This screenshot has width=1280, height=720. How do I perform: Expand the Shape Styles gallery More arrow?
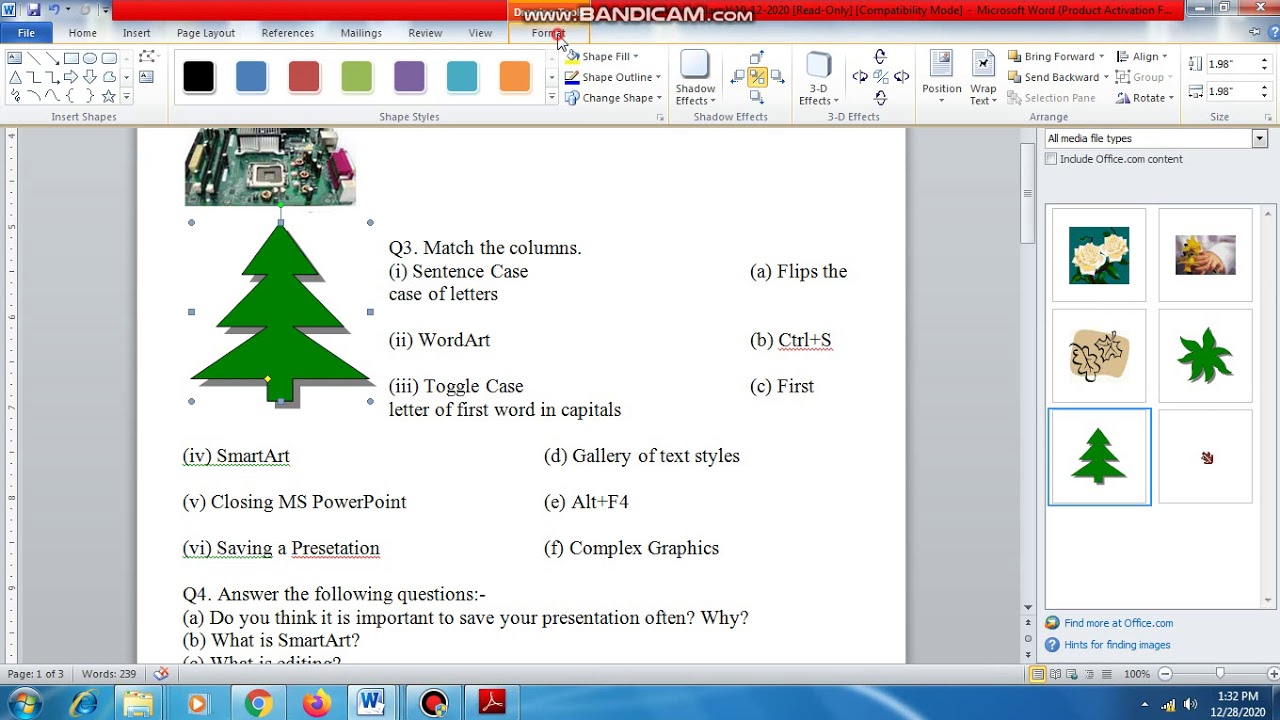(x=551, y=97)
